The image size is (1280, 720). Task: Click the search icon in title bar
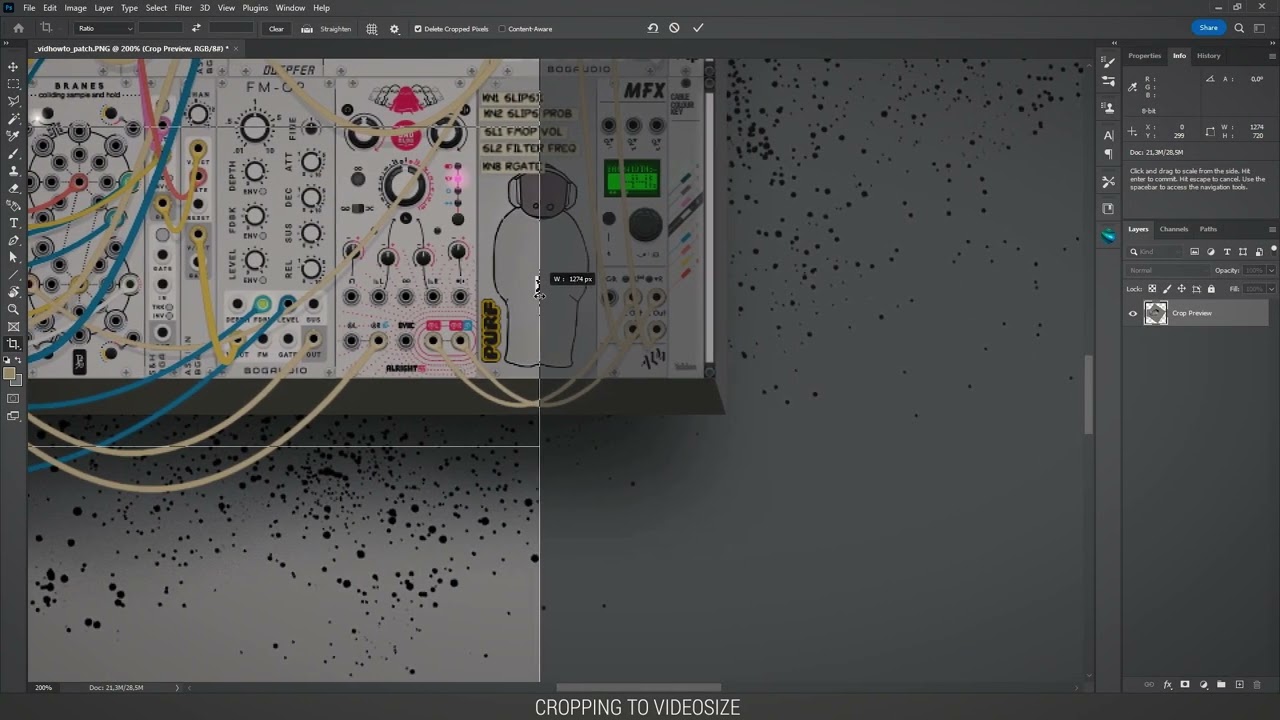coord(1238,28)
